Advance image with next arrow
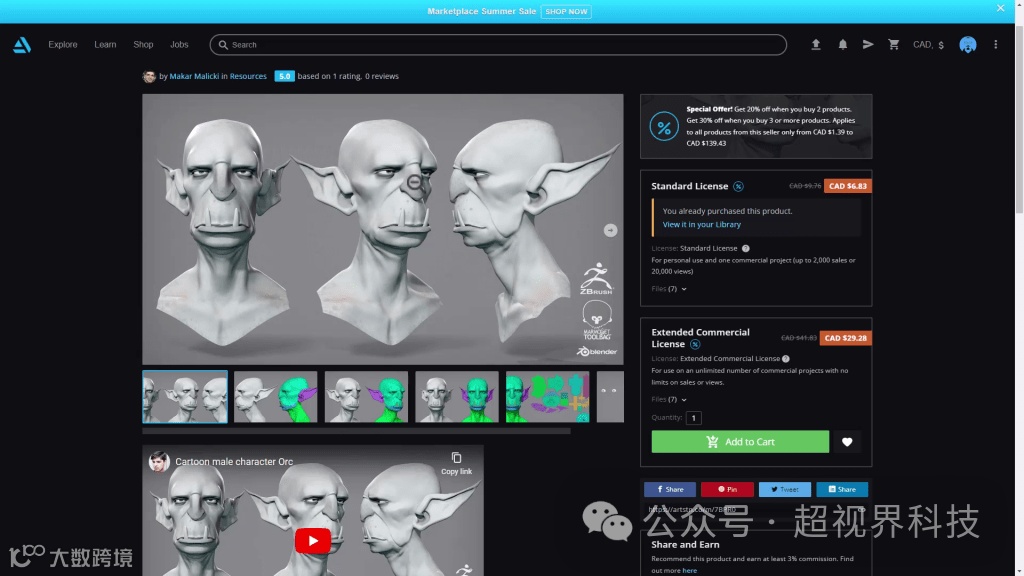This screenshot has height=576, width=1024. (x=610, y=230)
